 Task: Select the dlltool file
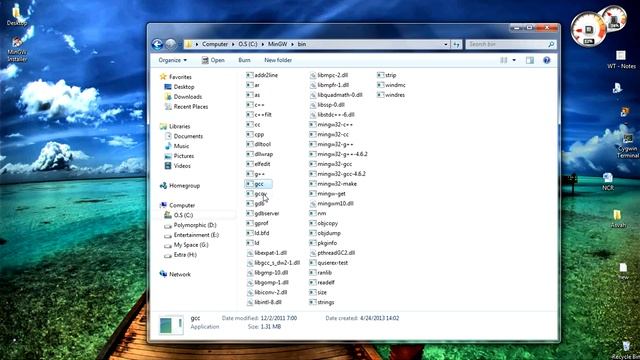[x=258, y=144]
